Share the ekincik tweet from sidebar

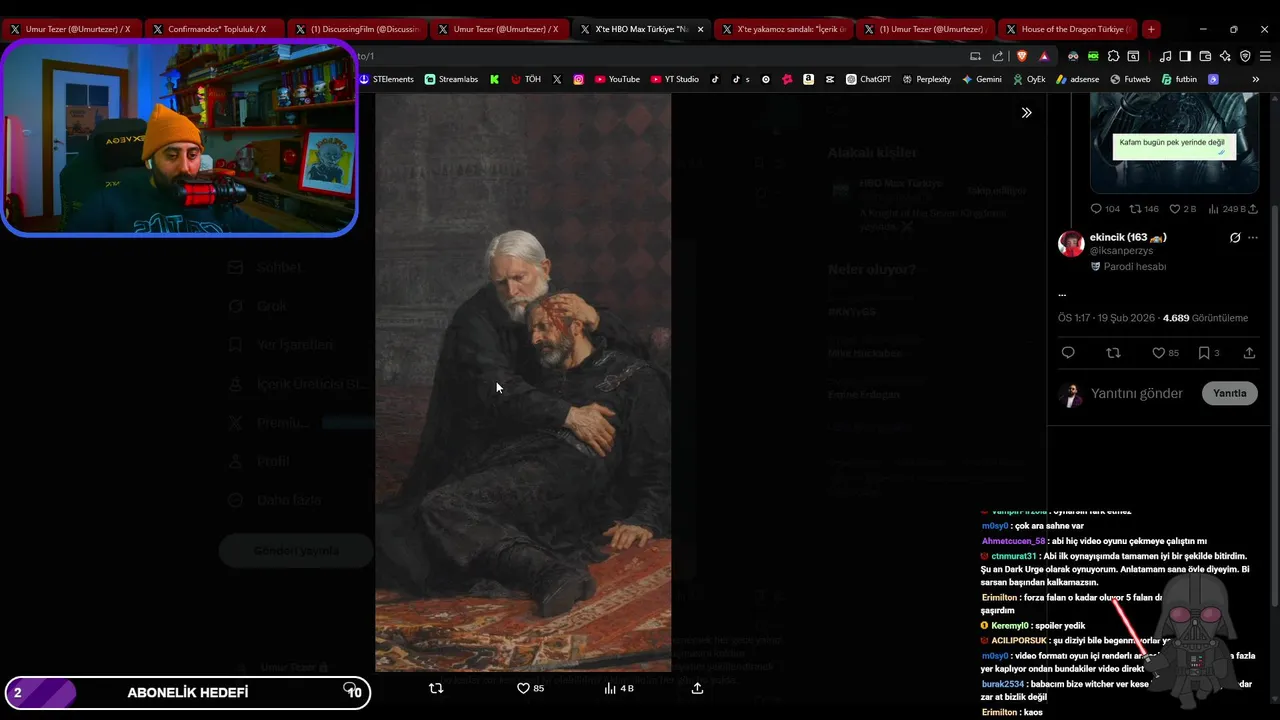(x=1249, y=353)
